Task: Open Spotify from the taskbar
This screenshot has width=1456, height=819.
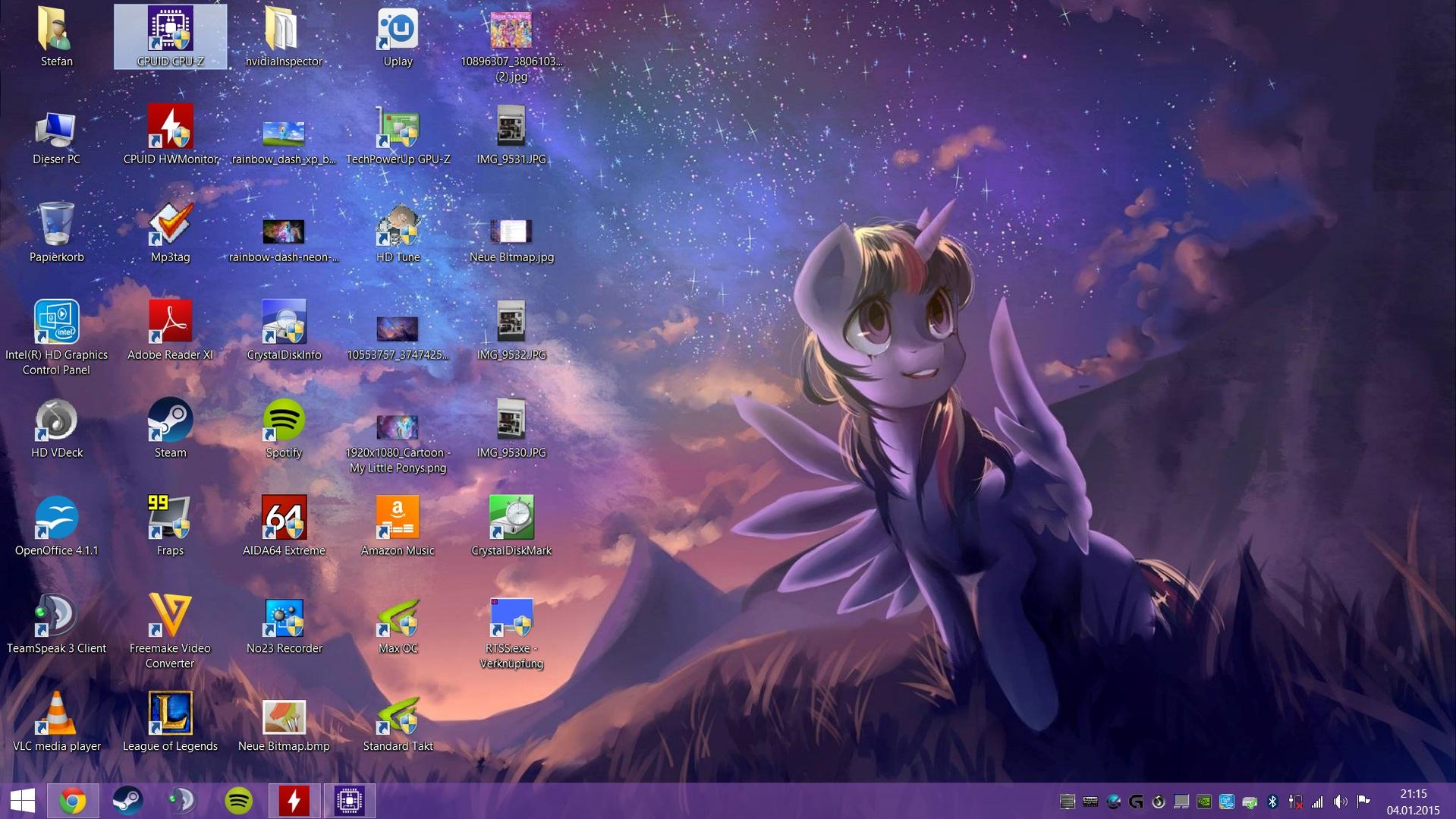Action: coord(238,801)
